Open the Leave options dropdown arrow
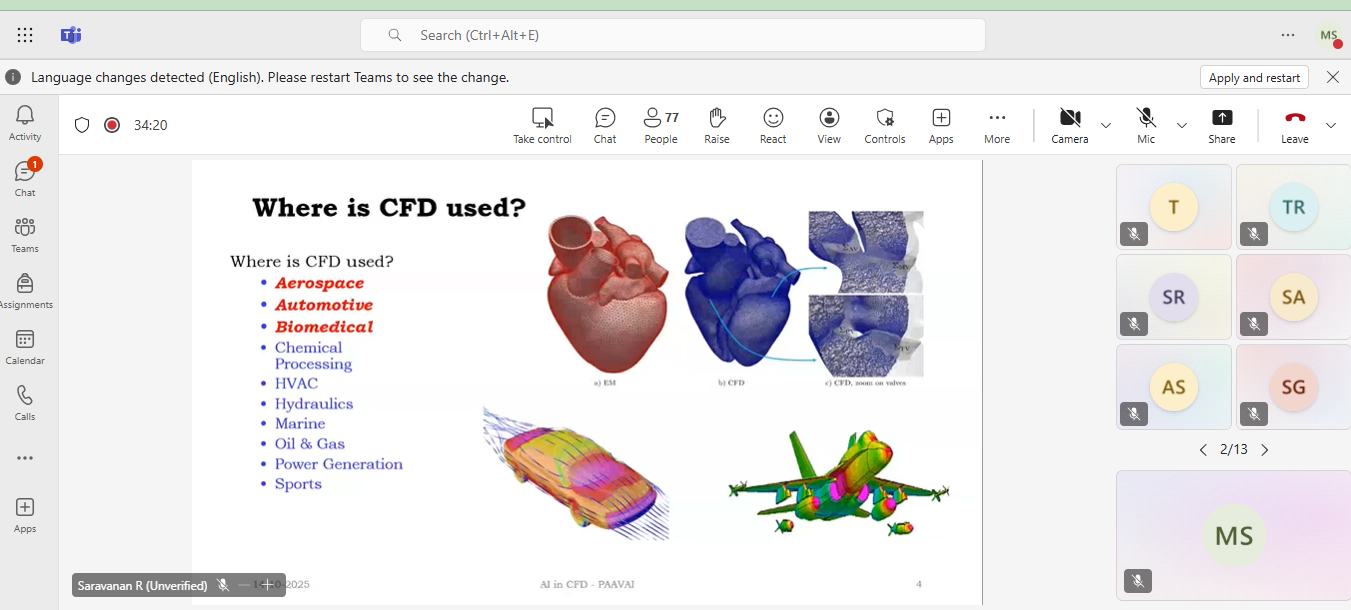 click(1331, 125)
